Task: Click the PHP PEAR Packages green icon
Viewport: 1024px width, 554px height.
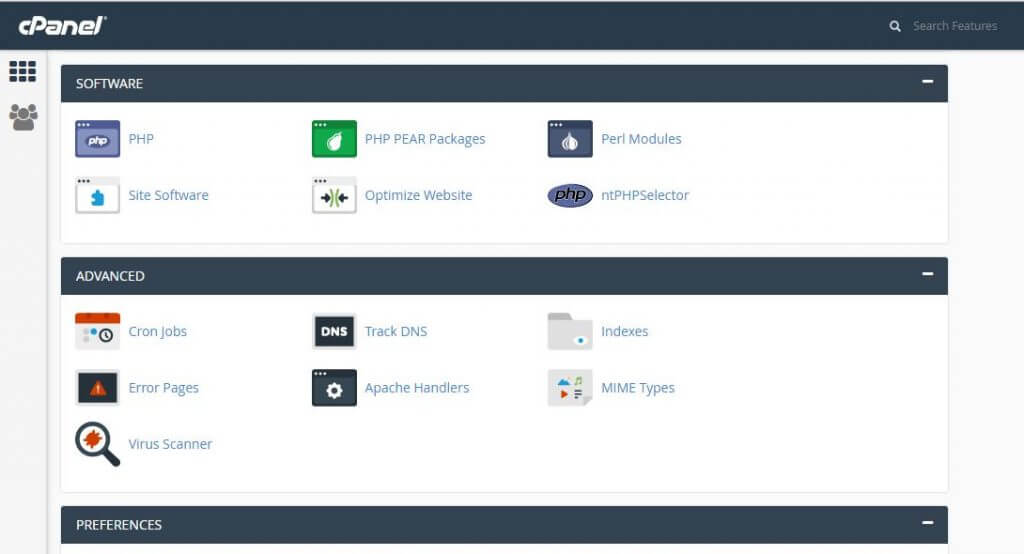Action: click(x=334, y=139)
